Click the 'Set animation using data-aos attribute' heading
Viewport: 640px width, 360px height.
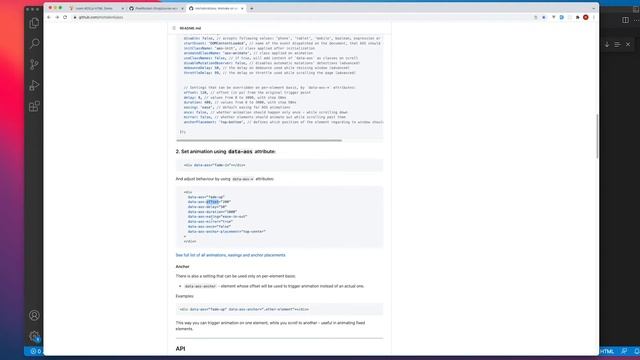226,151
